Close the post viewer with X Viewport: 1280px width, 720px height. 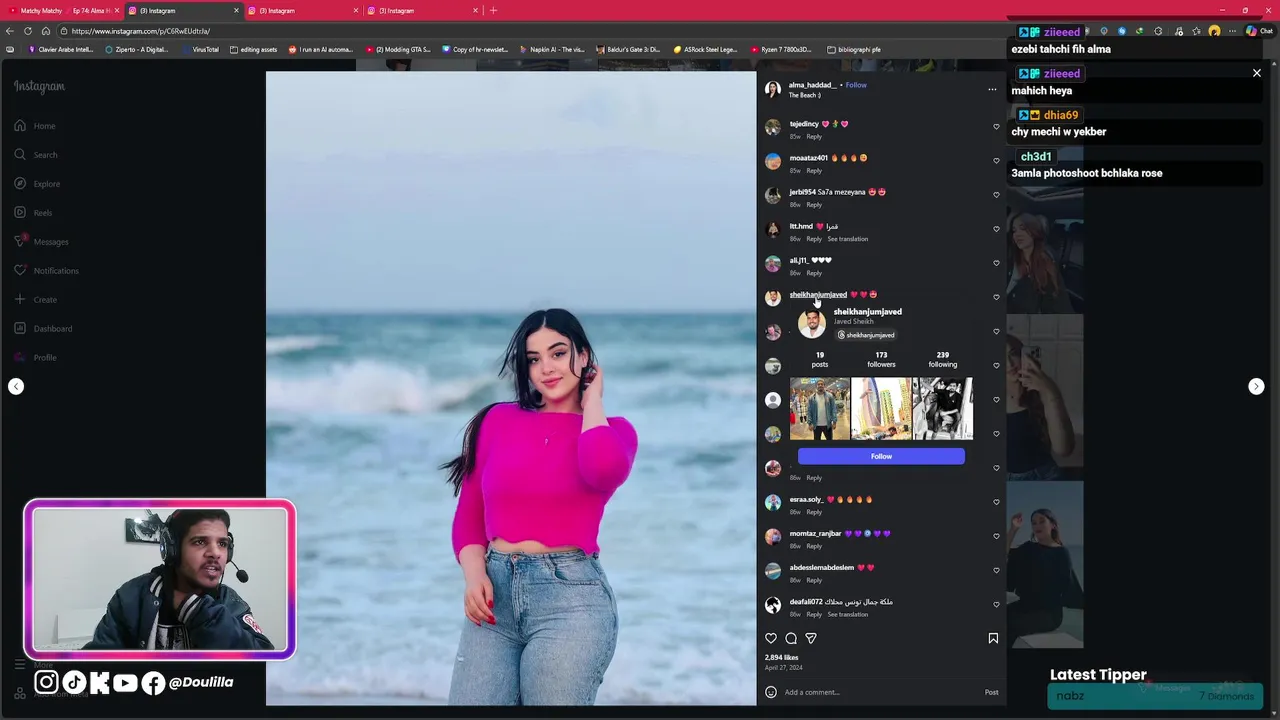tap(1257, 73)
